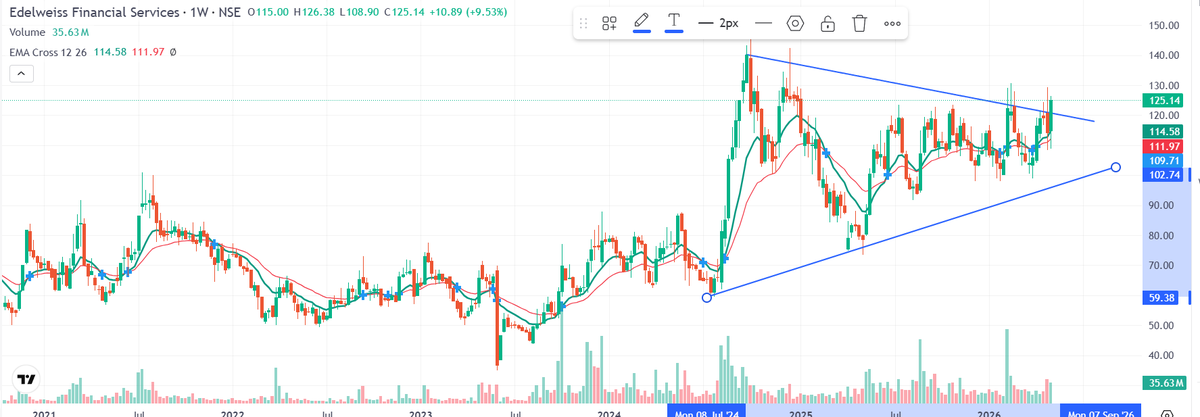This screenshot has width=1200, height=417.
Task: Click the 150.00 price scale label
Action: (x=1162, y=25)
